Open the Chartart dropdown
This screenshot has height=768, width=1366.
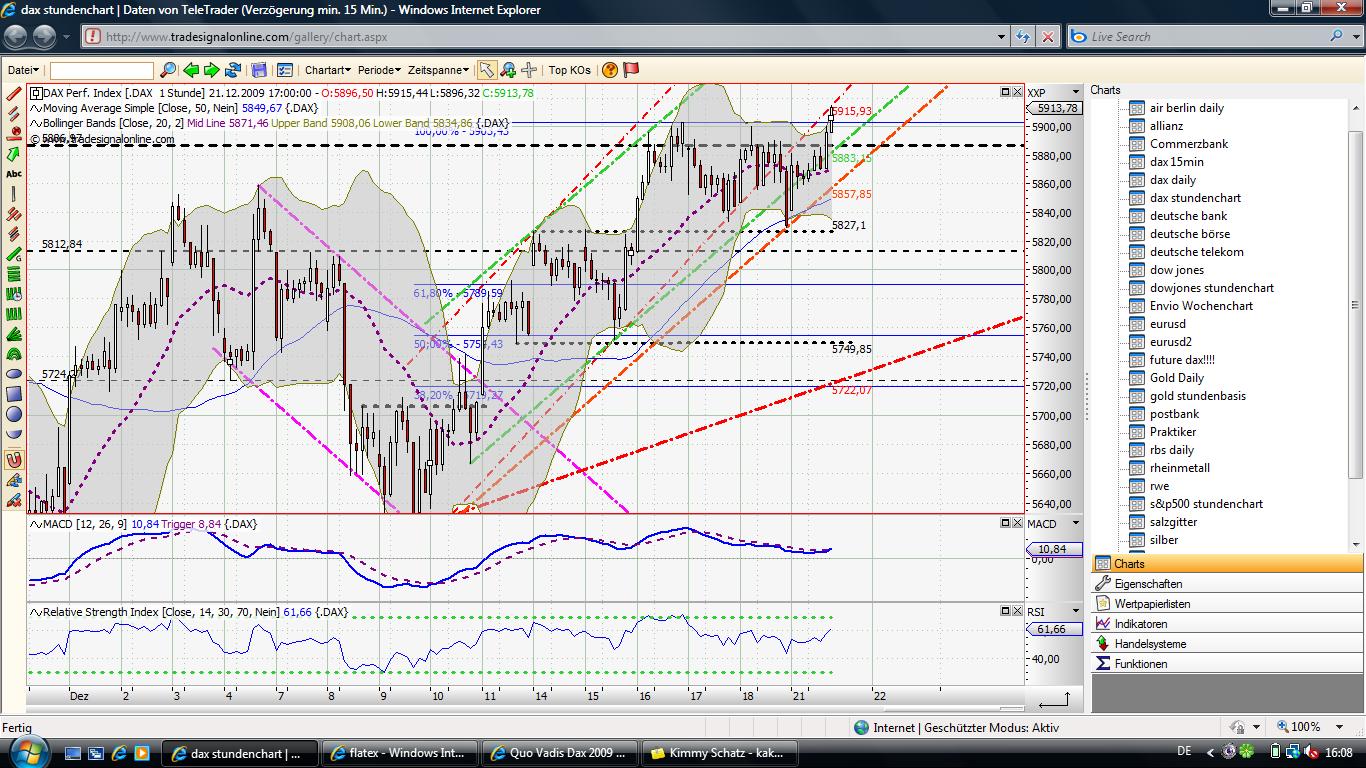pos(328,70)
